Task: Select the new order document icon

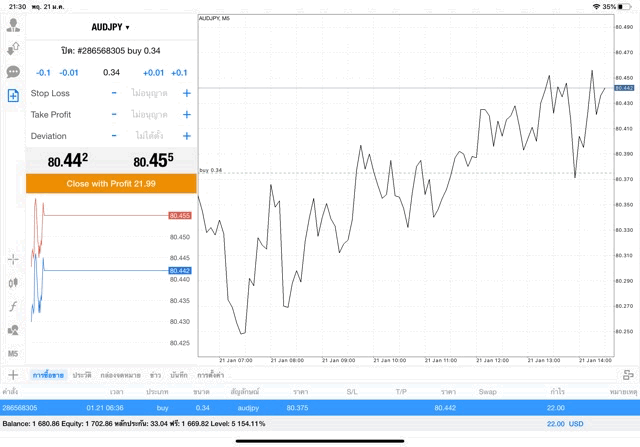Action: pyautogui.click(x=13, y=96)
